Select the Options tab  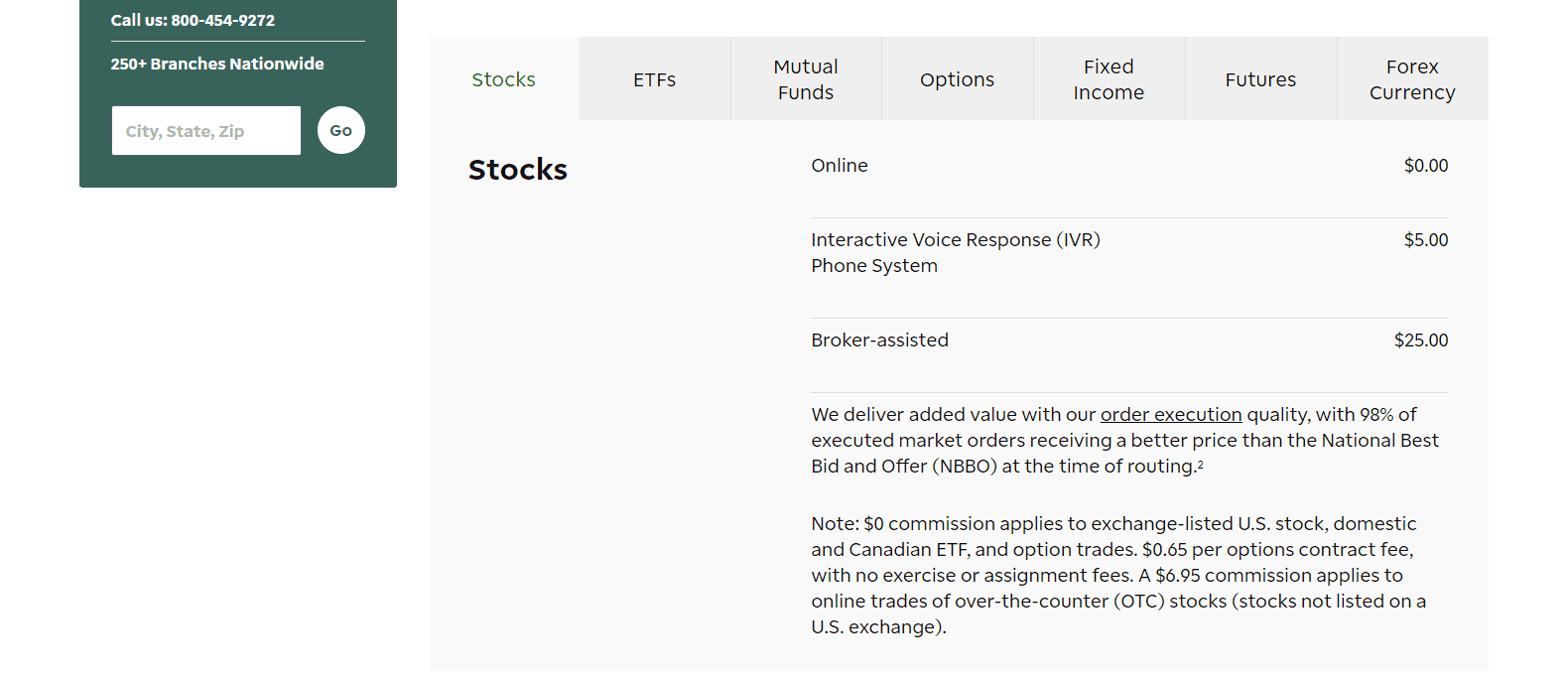(957, 78)
